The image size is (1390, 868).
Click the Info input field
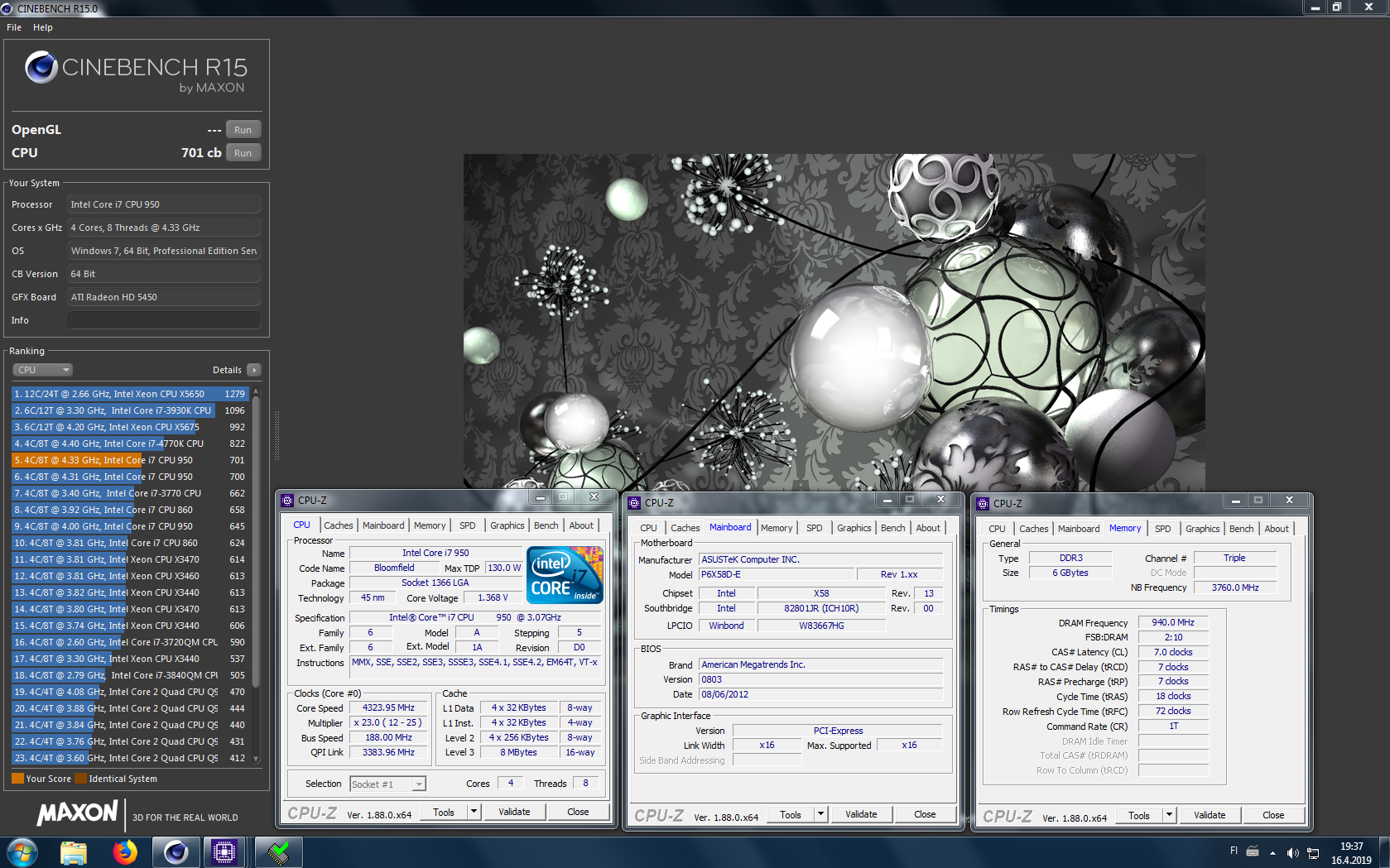coord(164,320)
